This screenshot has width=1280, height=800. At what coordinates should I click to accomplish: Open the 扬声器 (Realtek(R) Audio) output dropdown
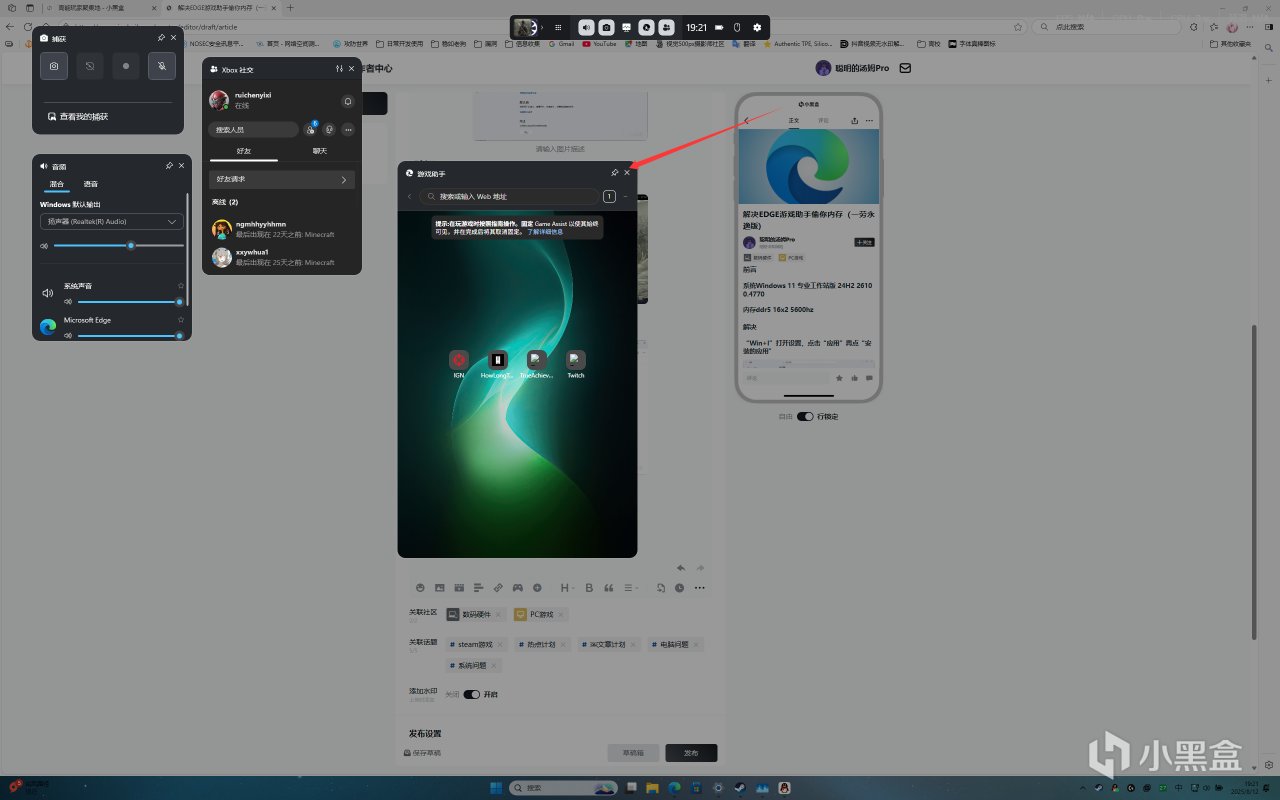[x=111, y=221]
